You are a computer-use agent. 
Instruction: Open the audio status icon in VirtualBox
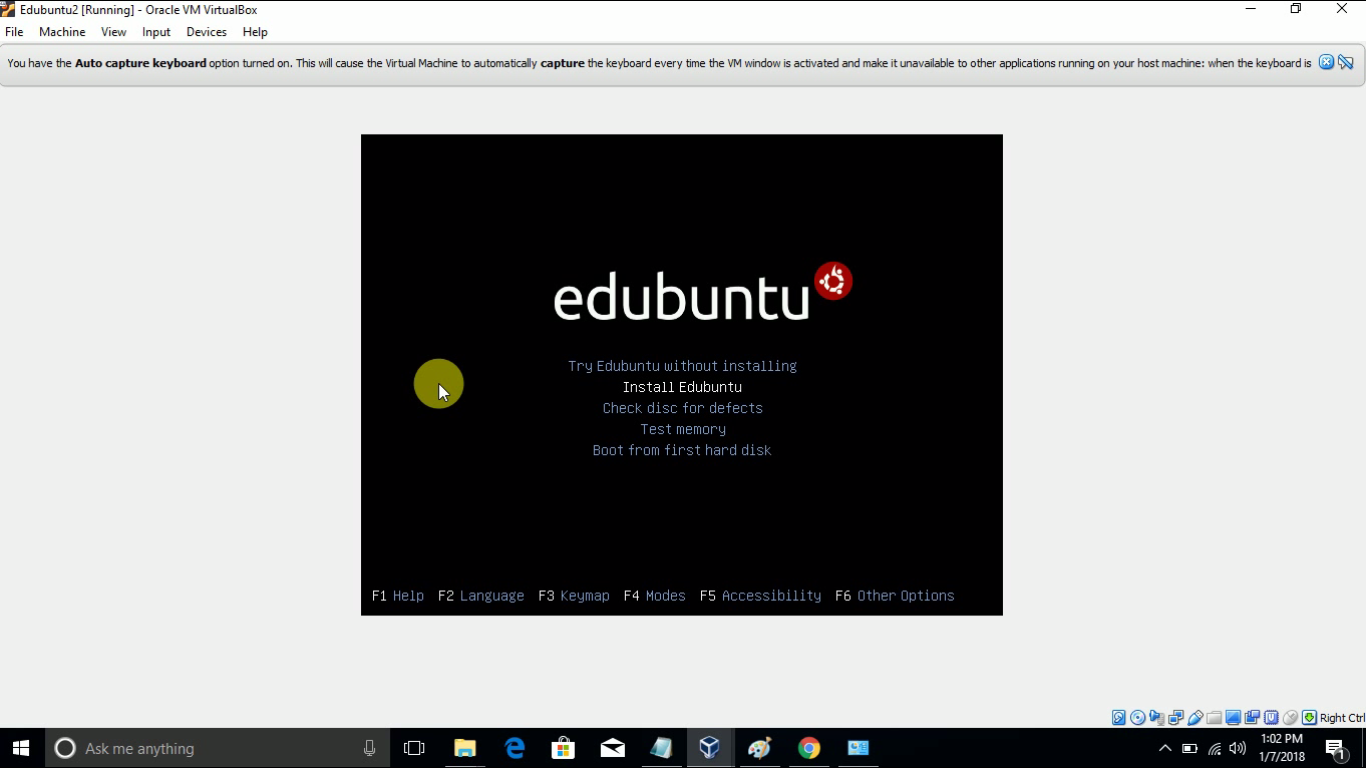tap(1157, 718)
